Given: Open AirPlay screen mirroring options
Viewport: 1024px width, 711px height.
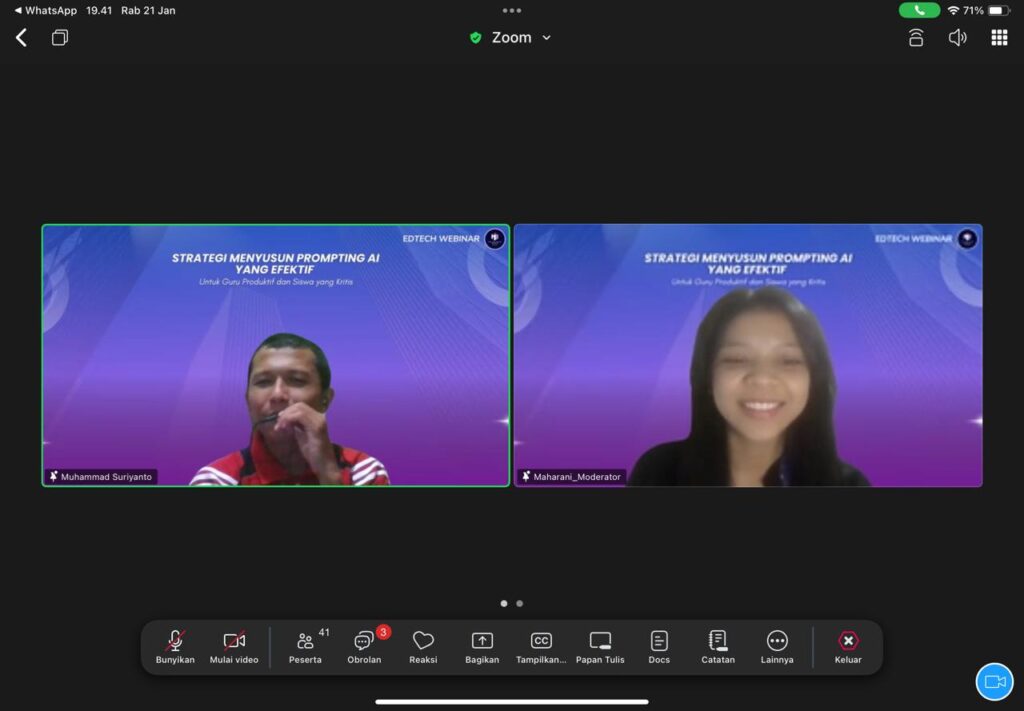Looking at the screenshot, I should click(915, 37).
